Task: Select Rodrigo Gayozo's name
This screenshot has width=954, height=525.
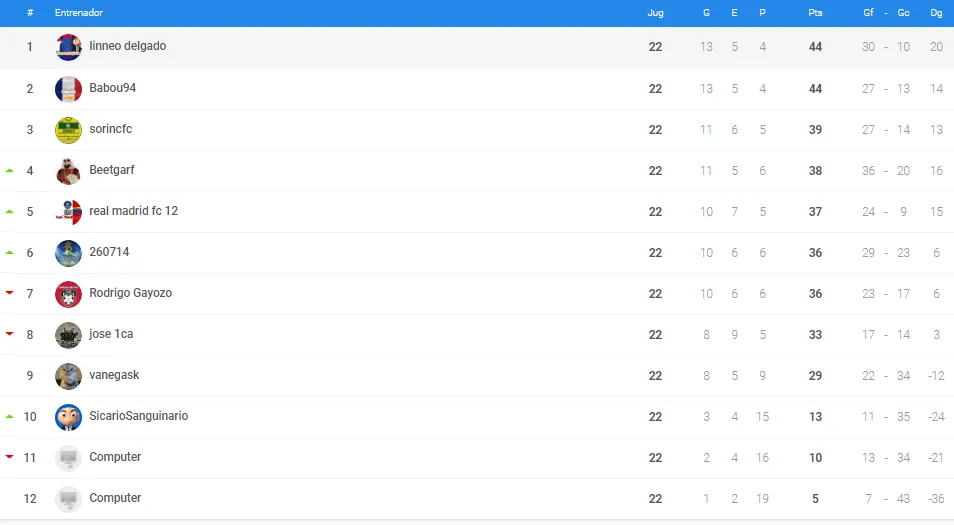Action: (131, 293)
